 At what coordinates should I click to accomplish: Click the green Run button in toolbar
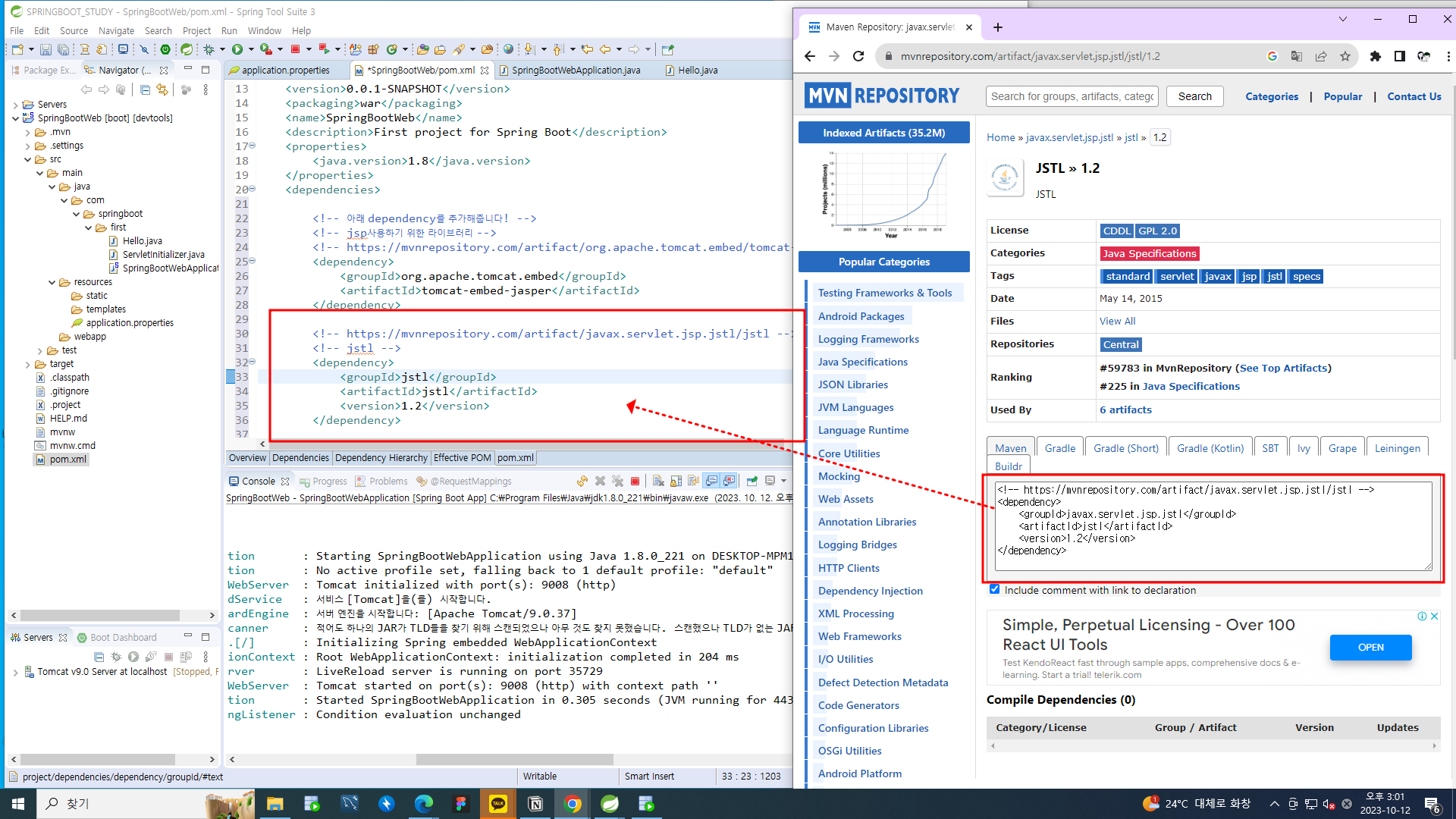click(237, 49)
